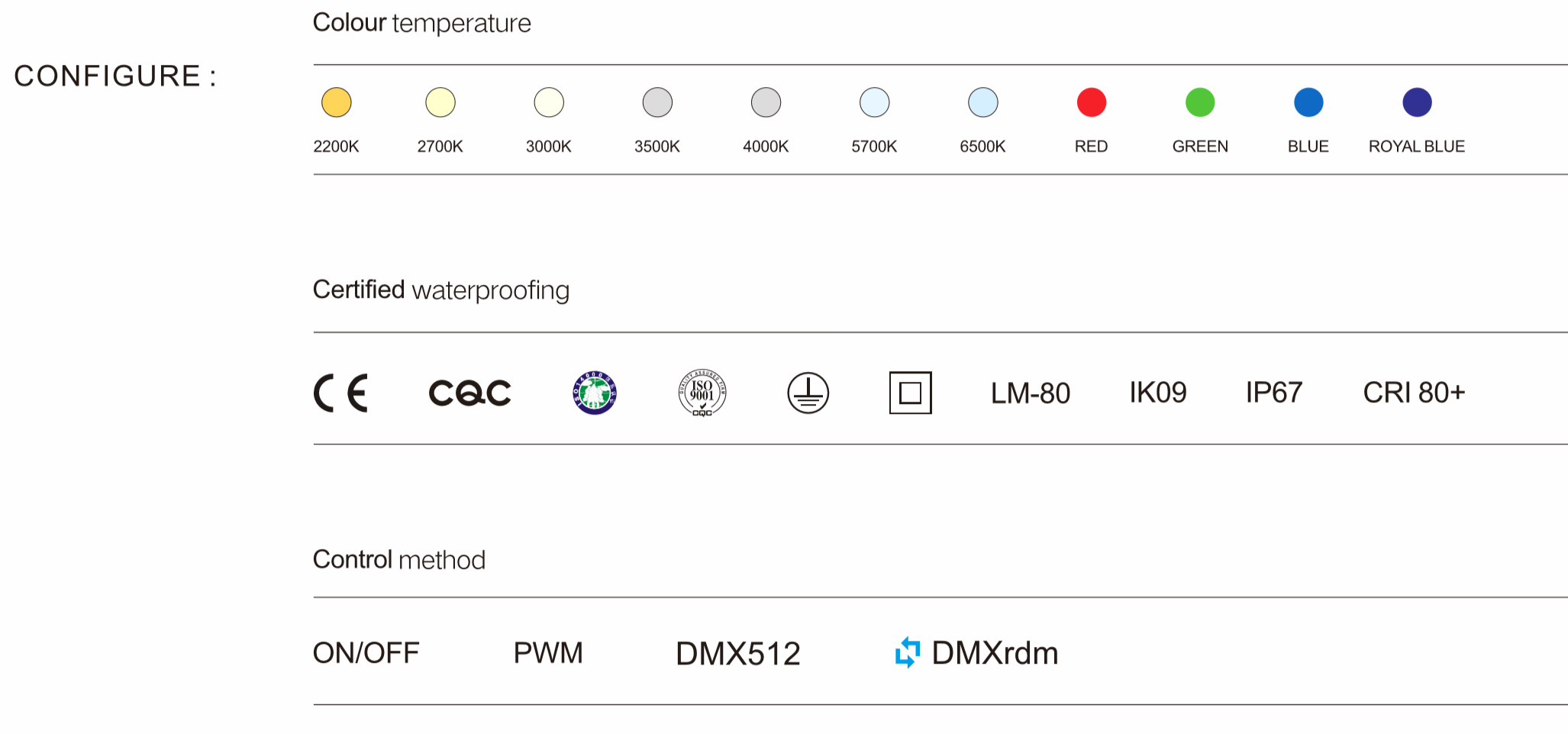Click the IP67 rating label
Image resolution: width=1568 pixels, height=734 pixels.
tap(1274, 393)
